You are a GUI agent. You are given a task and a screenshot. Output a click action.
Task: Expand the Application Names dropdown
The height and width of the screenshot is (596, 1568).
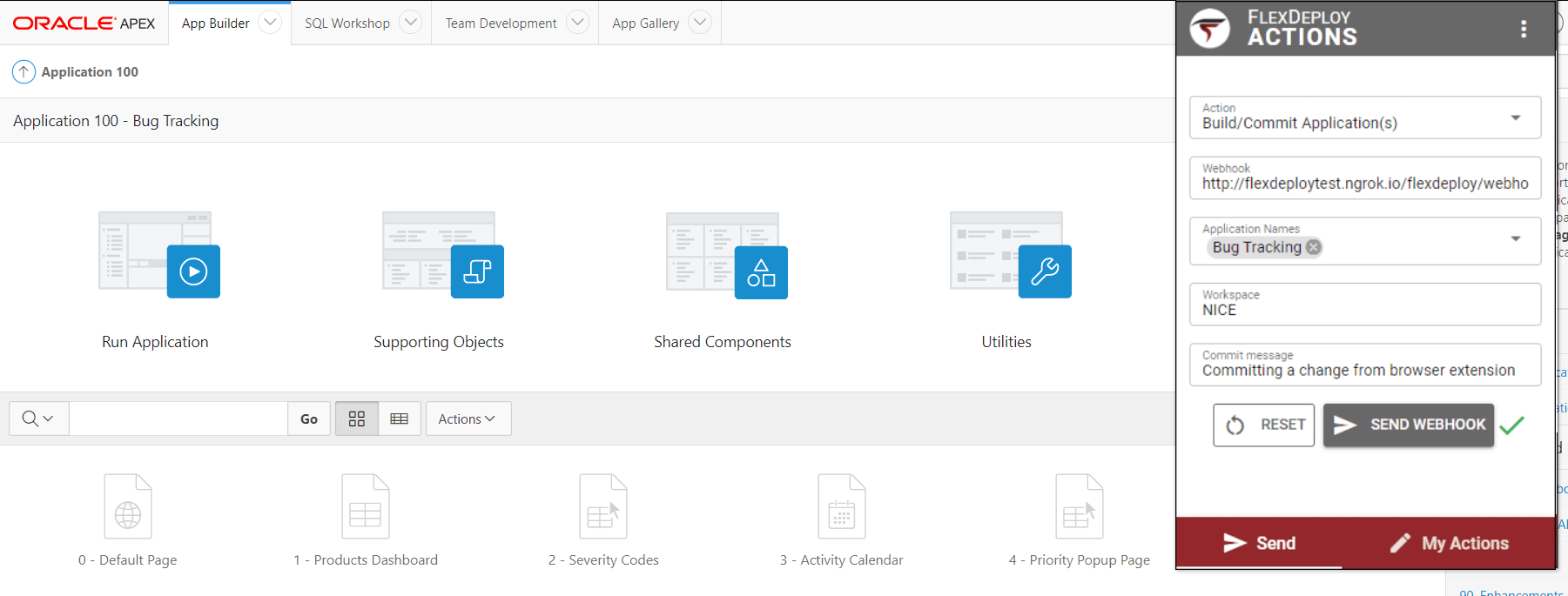click(1516, 238)
